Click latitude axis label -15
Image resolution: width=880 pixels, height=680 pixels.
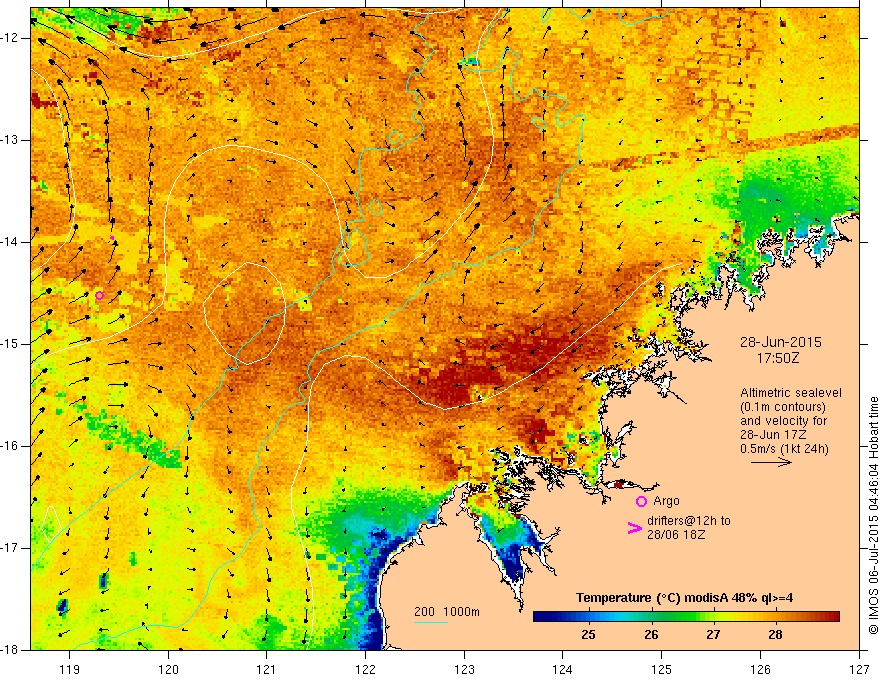pyautogui.click(x=11, y=344)
